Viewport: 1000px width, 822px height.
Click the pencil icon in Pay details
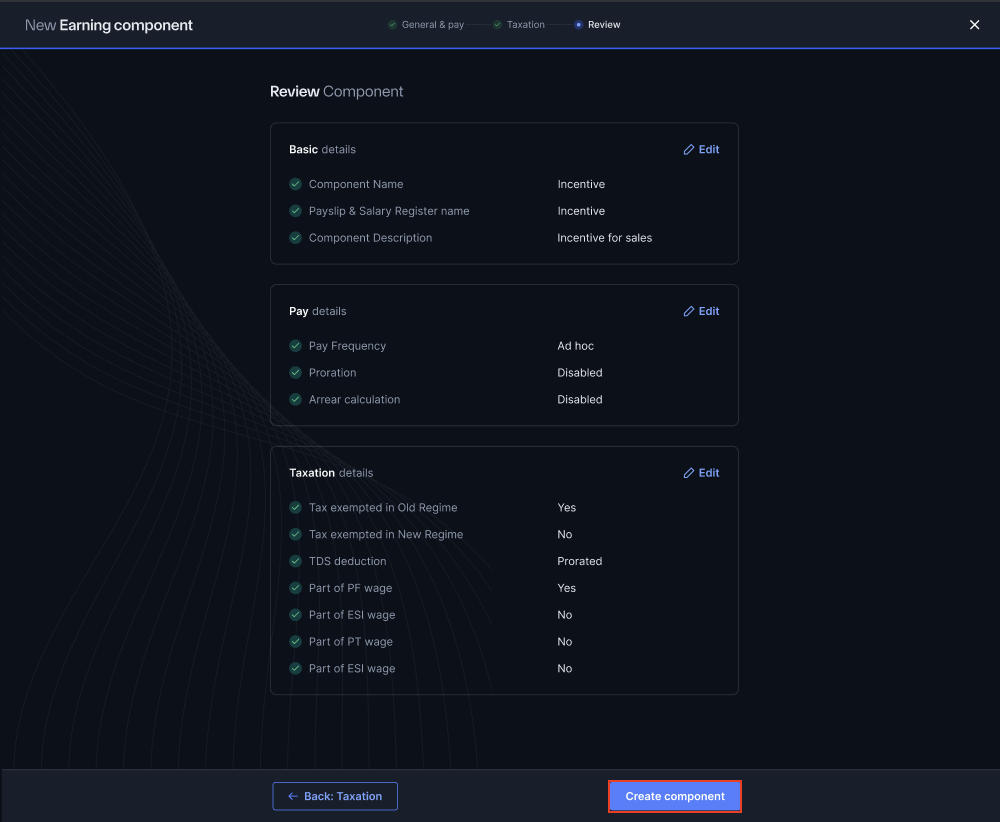coord(689,312)
